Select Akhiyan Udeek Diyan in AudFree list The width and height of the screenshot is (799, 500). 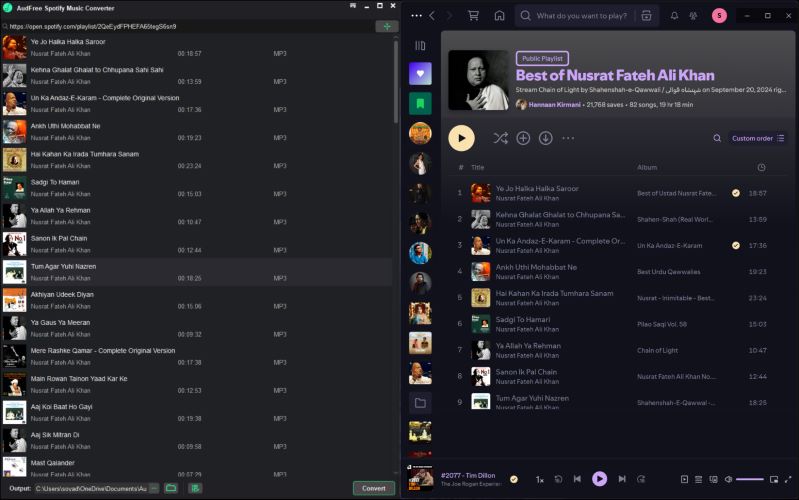(x=197, y=300)
